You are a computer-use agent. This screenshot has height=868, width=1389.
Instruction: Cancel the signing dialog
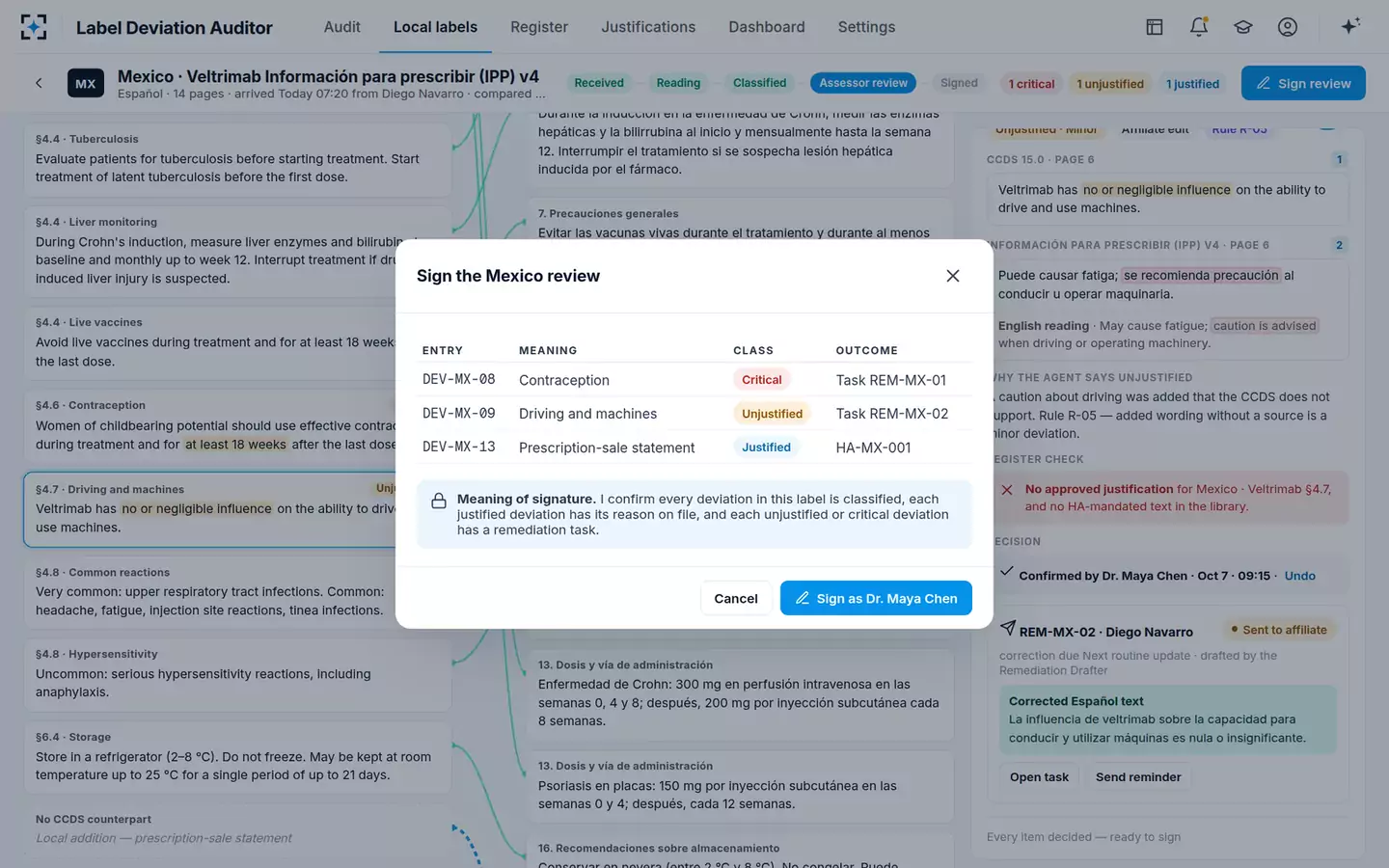736,598
